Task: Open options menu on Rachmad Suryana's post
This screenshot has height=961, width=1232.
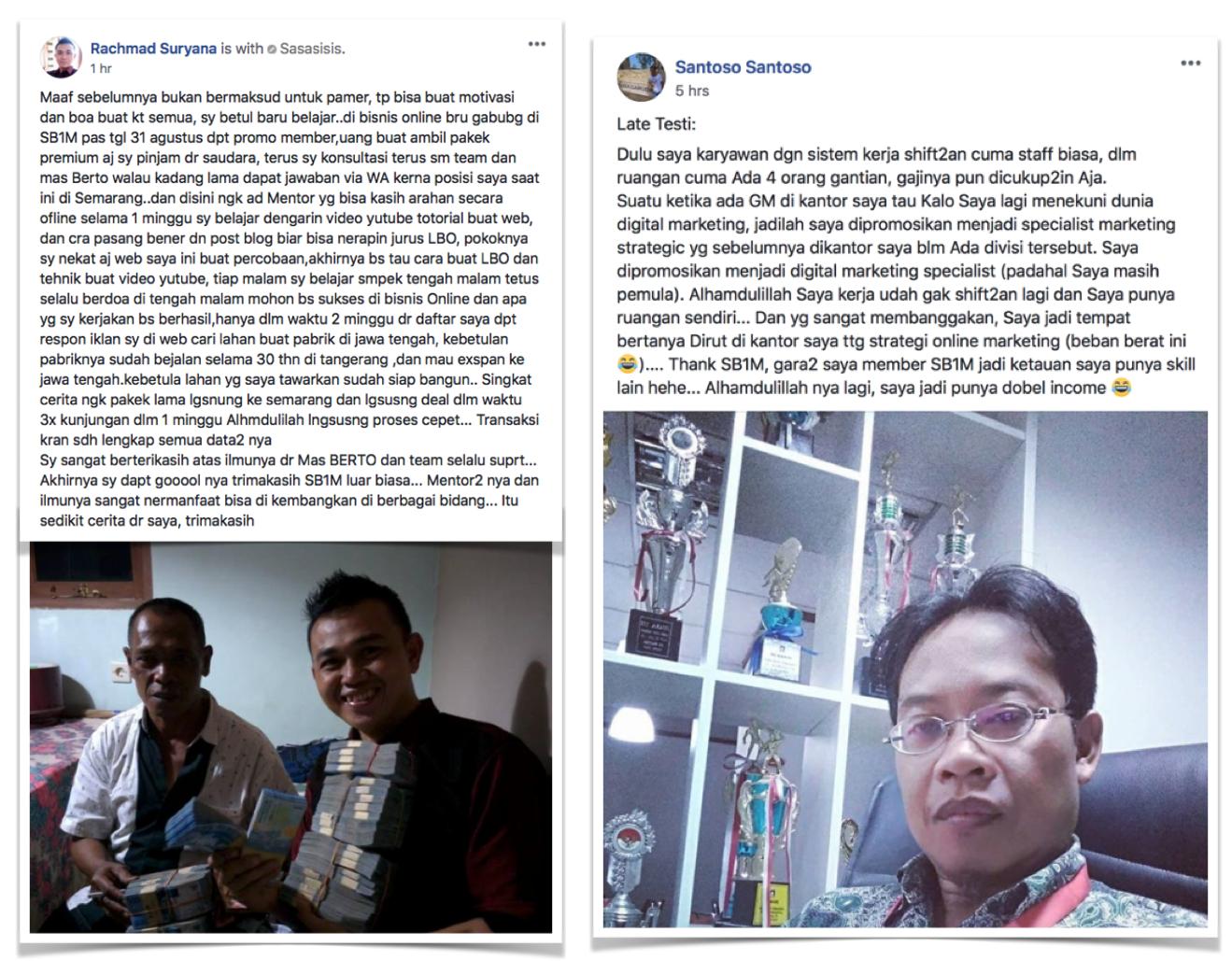Action: pos(536,44)
